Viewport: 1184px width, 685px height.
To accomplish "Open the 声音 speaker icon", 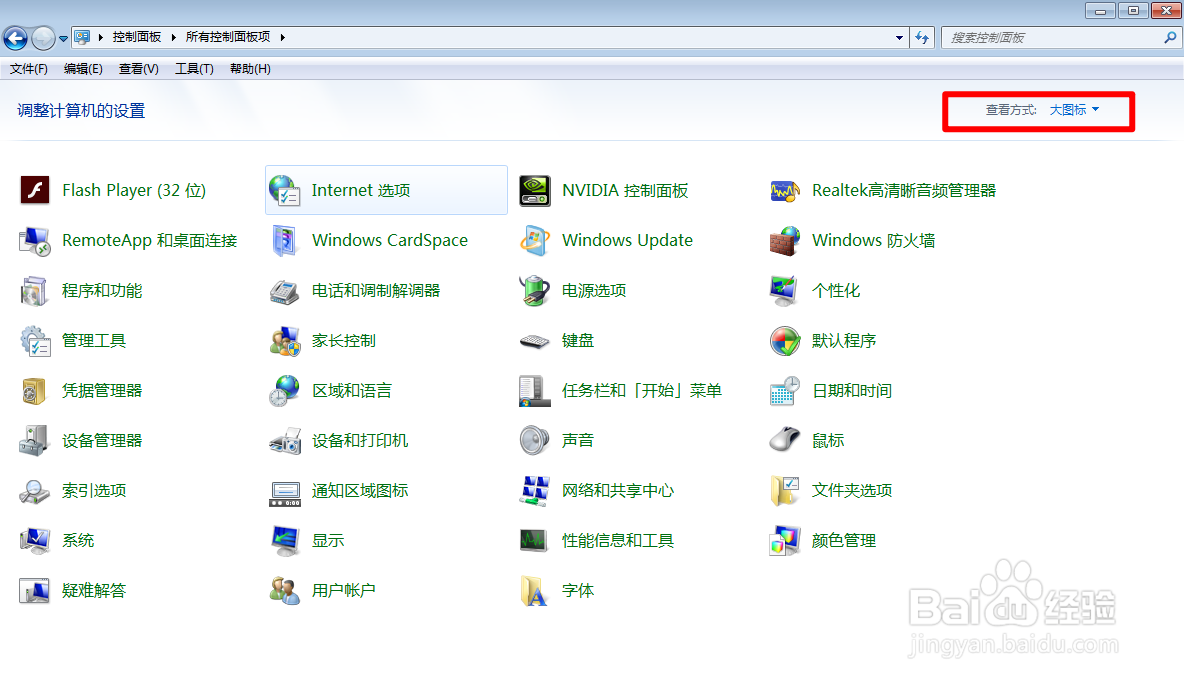I will (x=535, y=440).
